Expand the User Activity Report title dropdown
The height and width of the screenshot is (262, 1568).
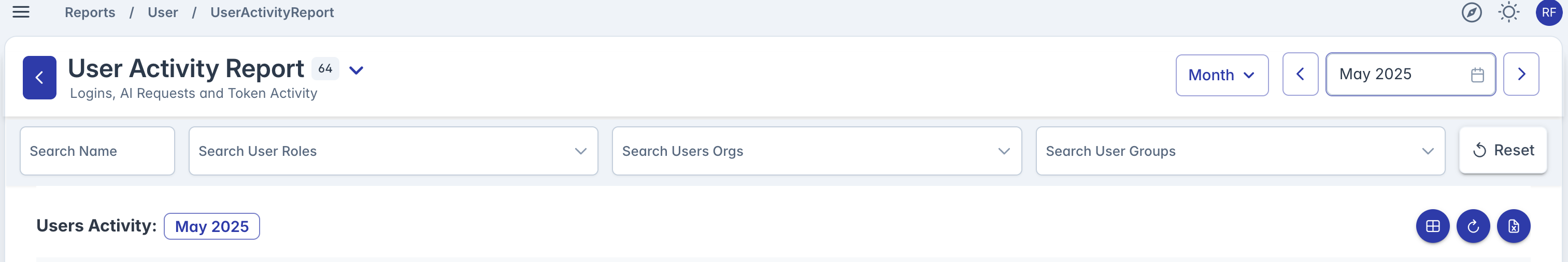click(356, 70)
